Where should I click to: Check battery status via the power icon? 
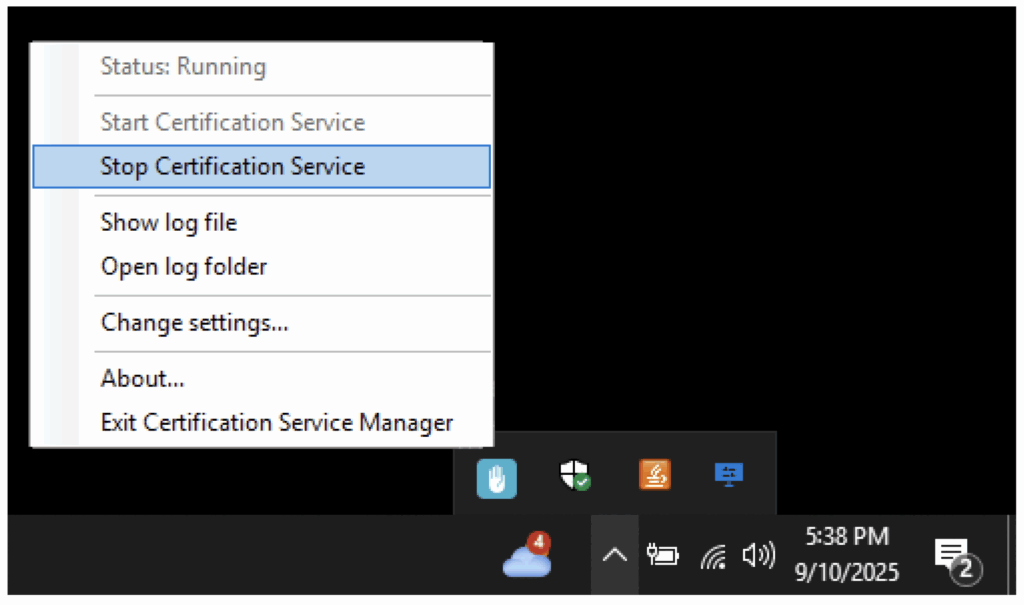tap(663, 555)
